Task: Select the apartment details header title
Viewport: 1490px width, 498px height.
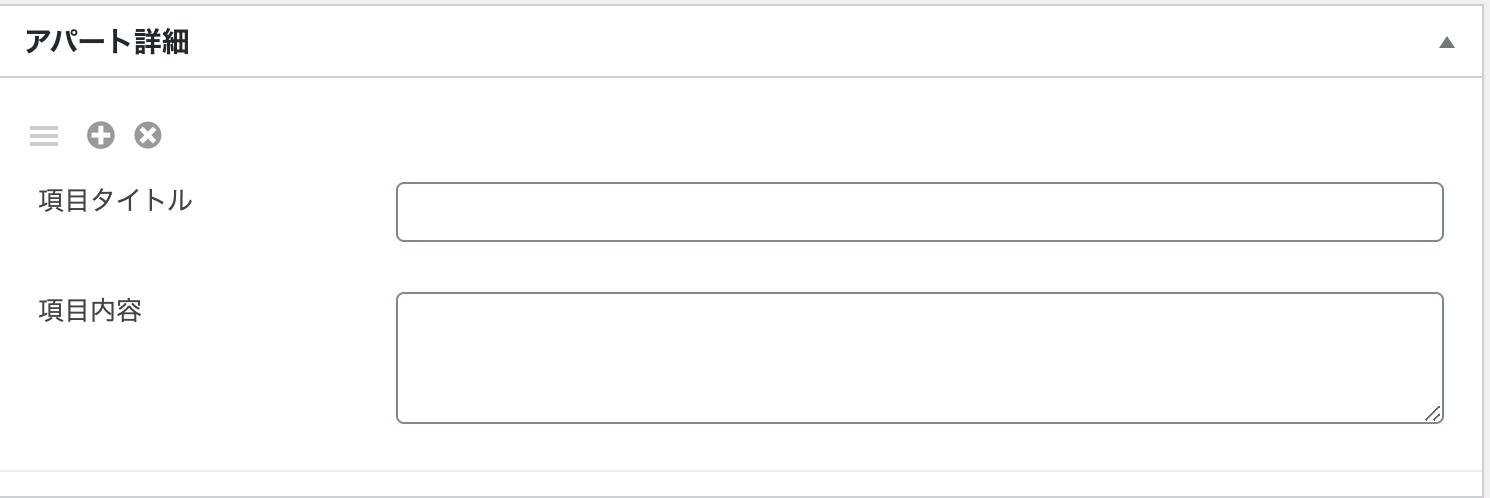Action: (x=107, y=43)
